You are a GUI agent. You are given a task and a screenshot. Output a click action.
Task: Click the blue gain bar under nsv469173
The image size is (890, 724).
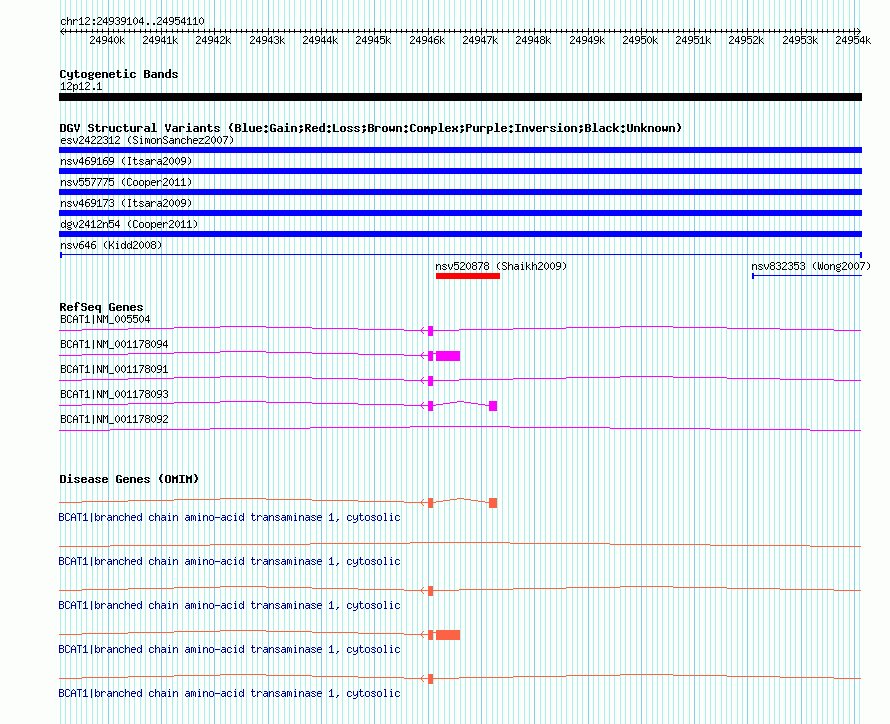click(x=460, y=213)
